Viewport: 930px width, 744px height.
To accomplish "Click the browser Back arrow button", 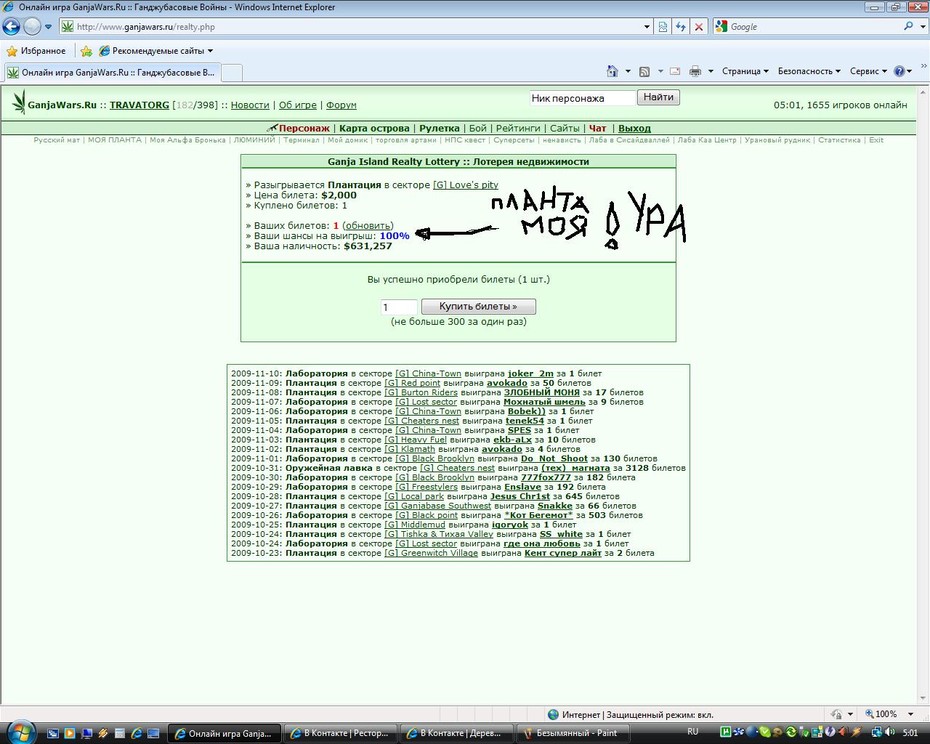I will (11, 27).
